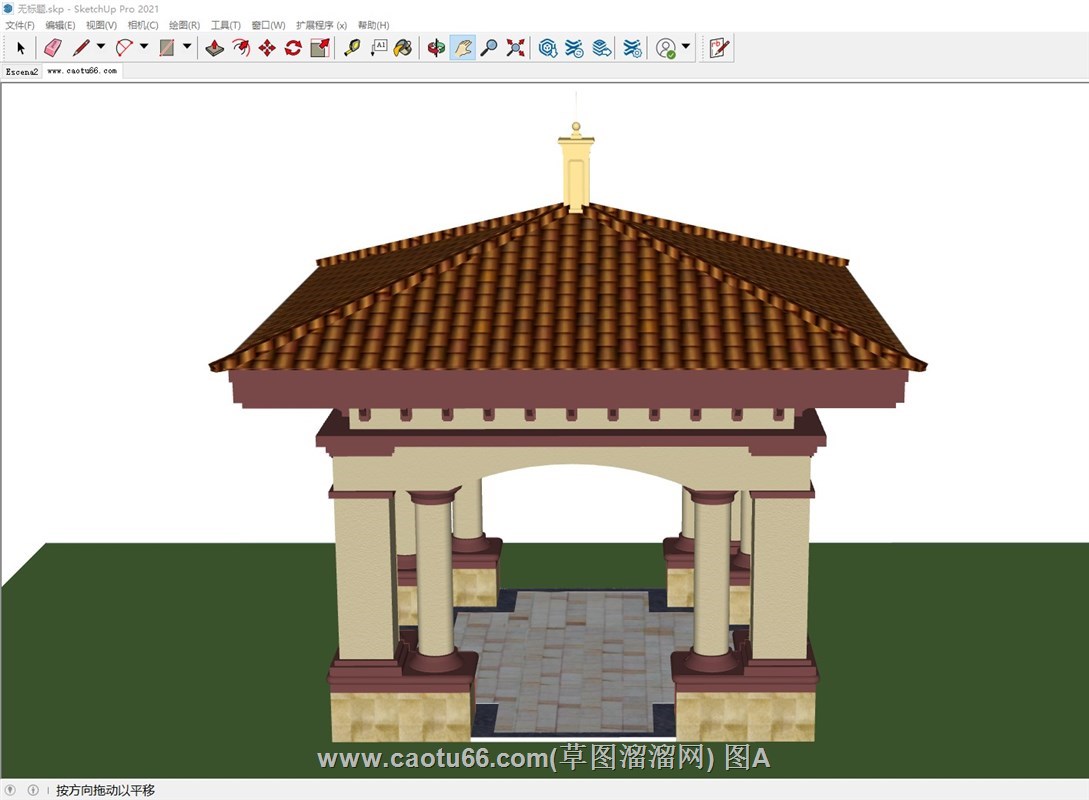Viewport: 1089px width, 800px height.
Task: Open the Arc tool dropdown arrow
Action: click(x=143, y=47)
